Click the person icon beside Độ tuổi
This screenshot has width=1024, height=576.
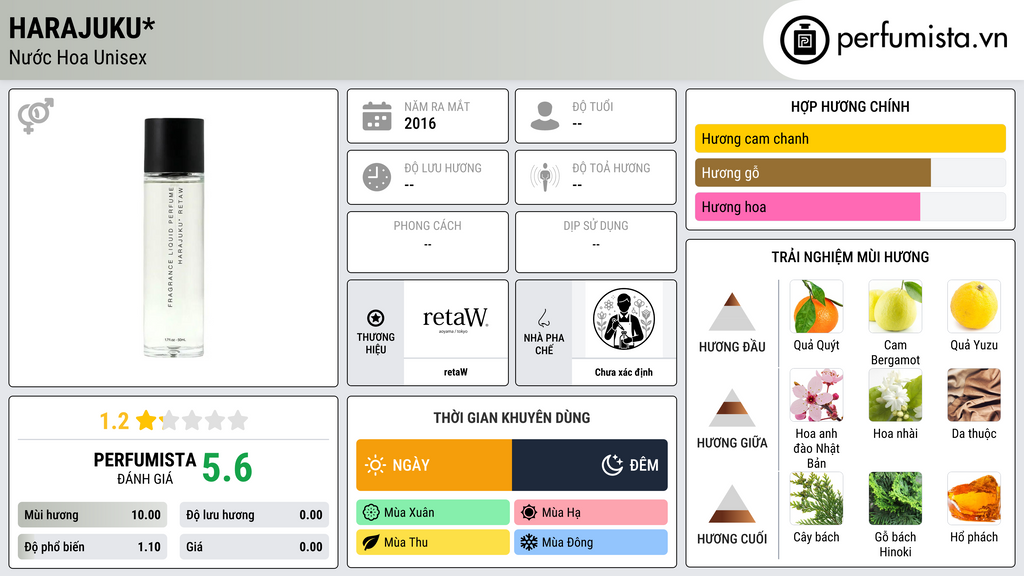click(545, 116)
